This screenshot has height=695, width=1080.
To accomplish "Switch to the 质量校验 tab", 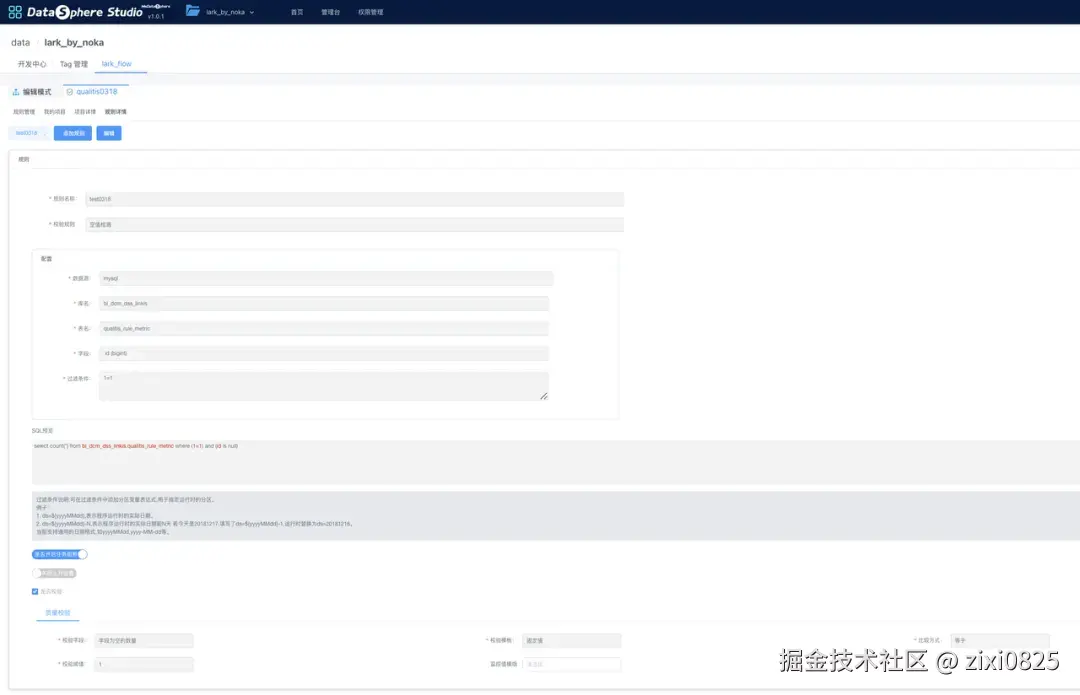I will click(57, 612).
